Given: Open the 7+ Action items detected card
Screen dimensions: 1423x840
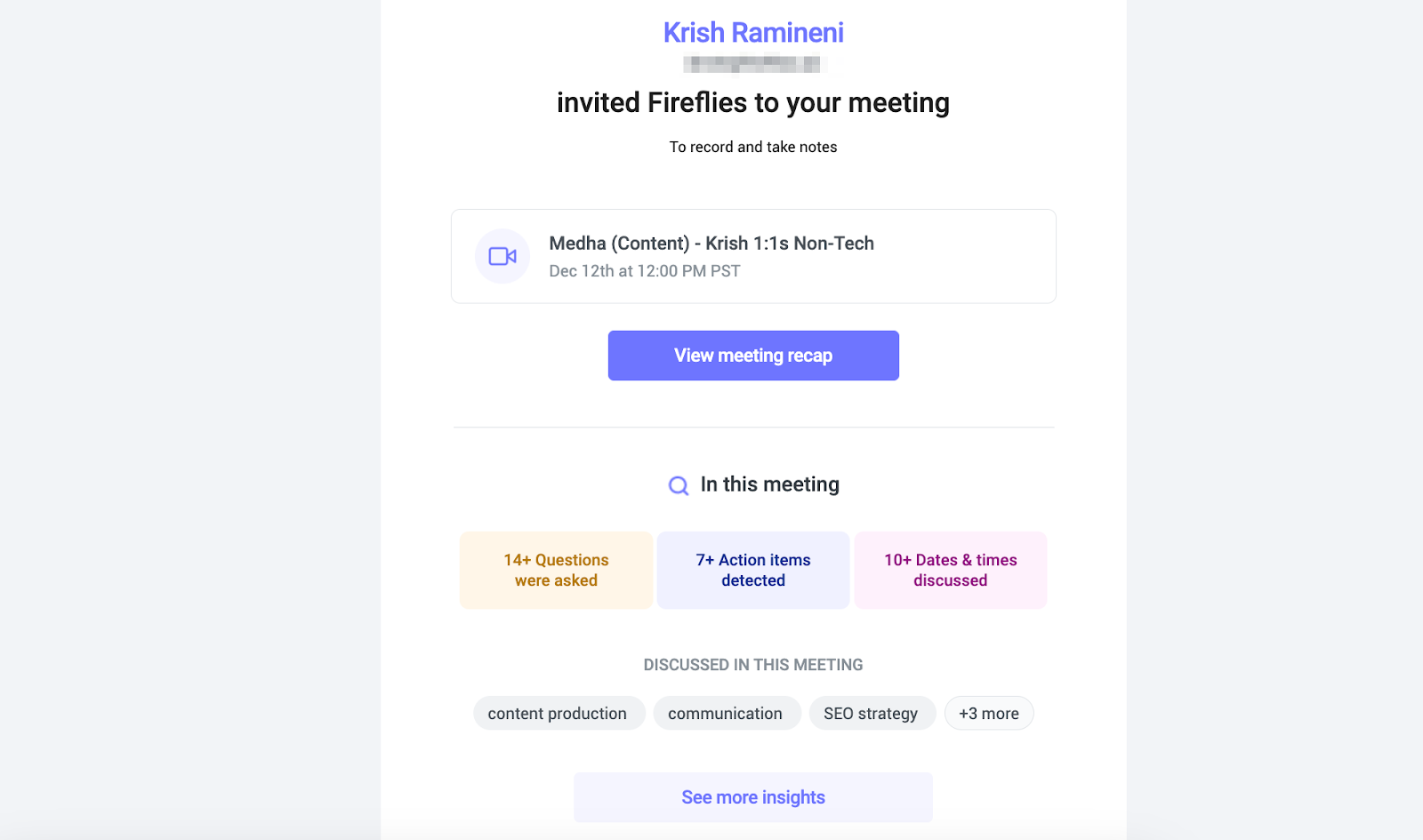Looking at the screenshot, I should pyautogui.click(x=753, y=570).
